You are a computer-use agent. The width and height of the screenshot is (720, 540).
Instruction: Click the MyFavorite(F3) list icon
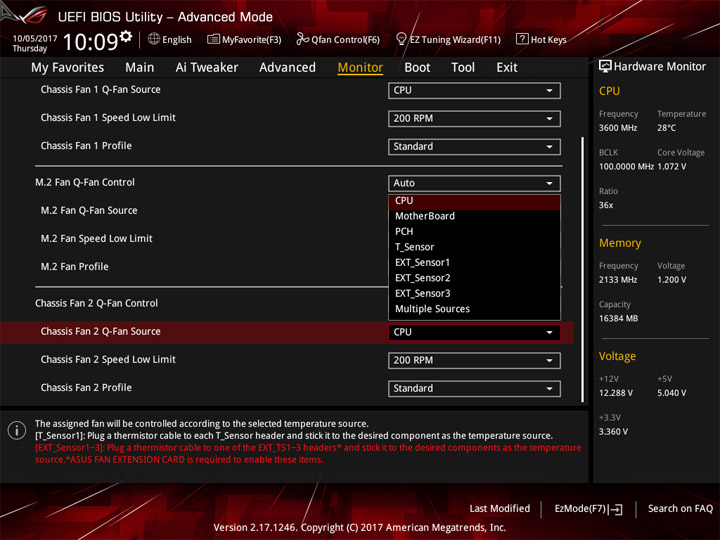tap(213, 39)
